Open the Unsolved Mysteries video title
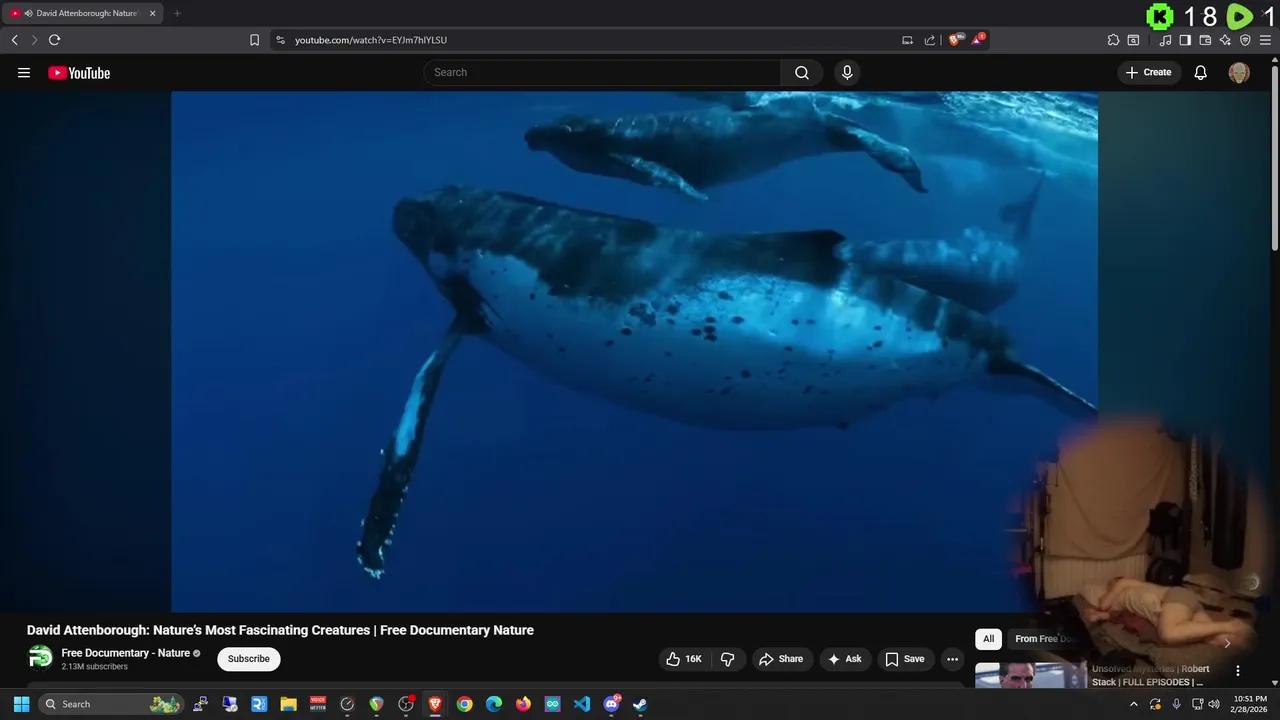The width and height of the screenshot is (1280, 720). pyautogui.click(x=1151, y=675)
